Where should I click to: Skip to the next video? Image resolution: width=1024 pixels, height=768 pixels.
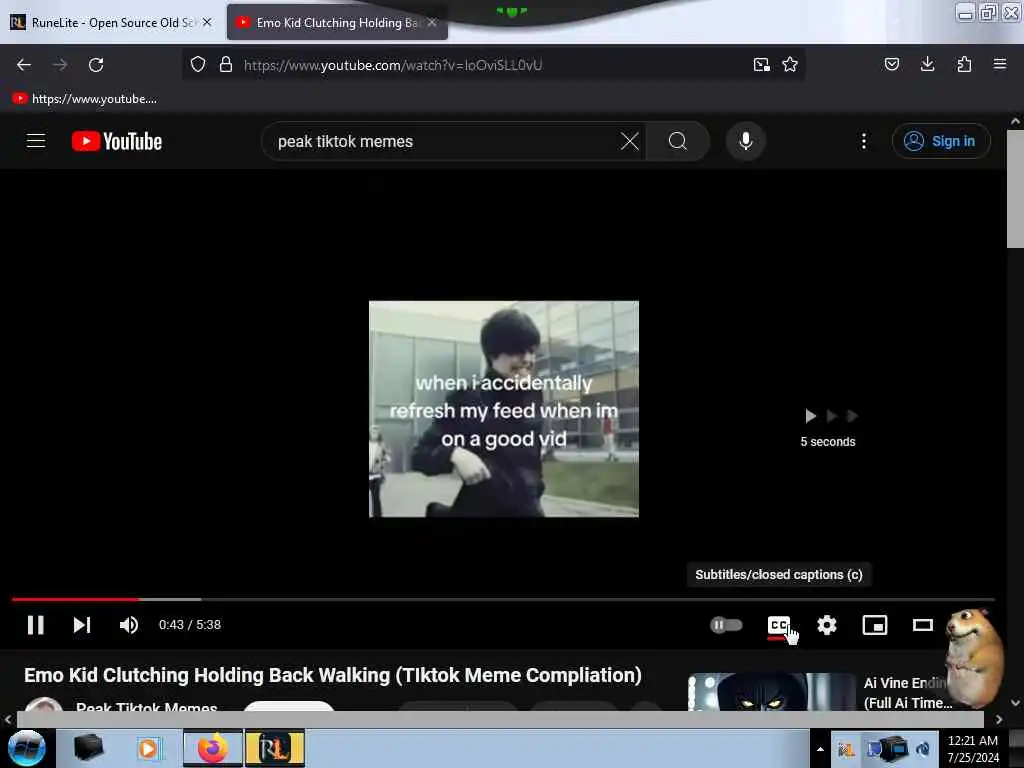(82, 625)
